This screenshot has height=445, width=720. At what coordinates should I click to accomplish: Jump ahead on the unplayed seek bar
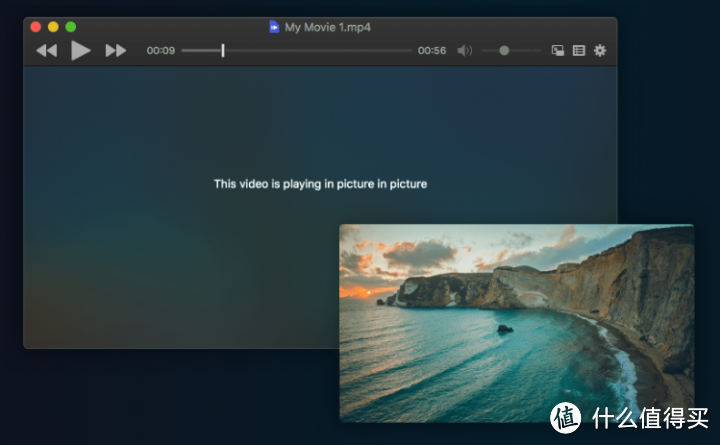(x=320, y=50)
